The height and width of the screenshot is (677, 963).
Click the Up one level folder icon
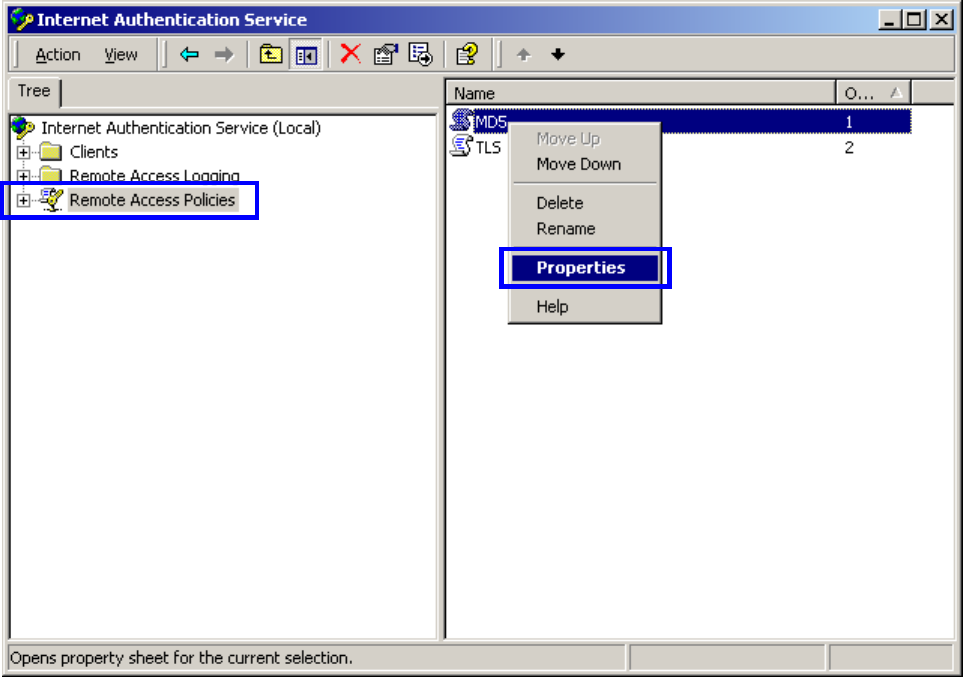point(270,55)
